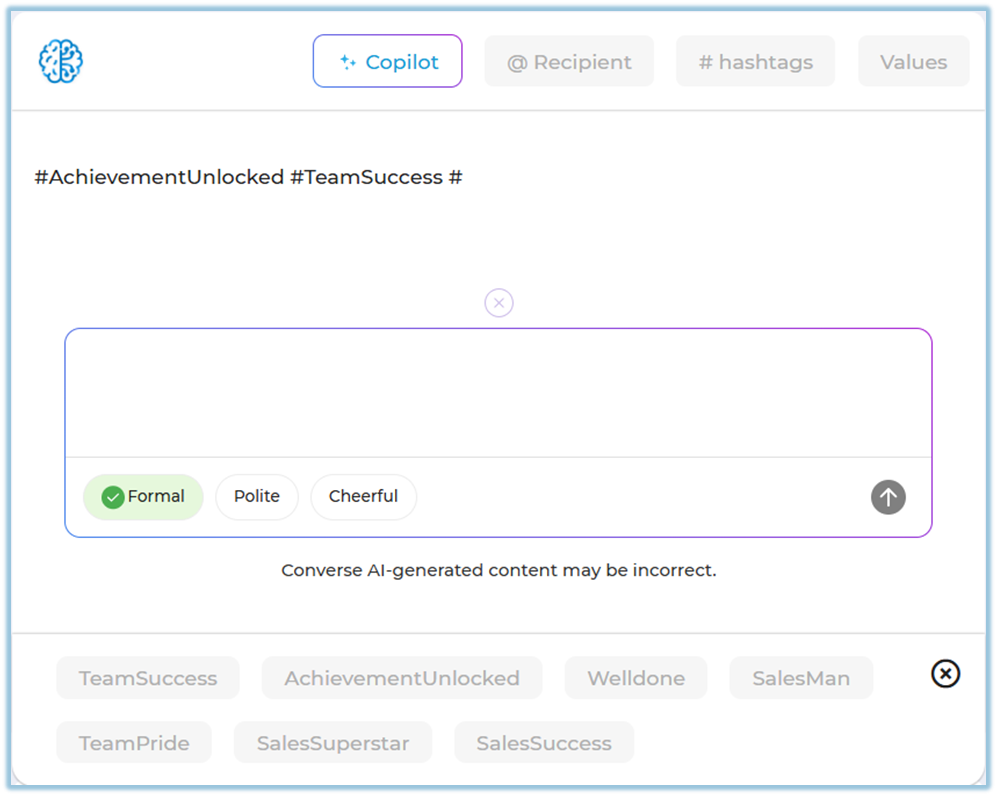Dismiss the hashtag suggestions panel

pyautogui.click(x=945, y=674)
